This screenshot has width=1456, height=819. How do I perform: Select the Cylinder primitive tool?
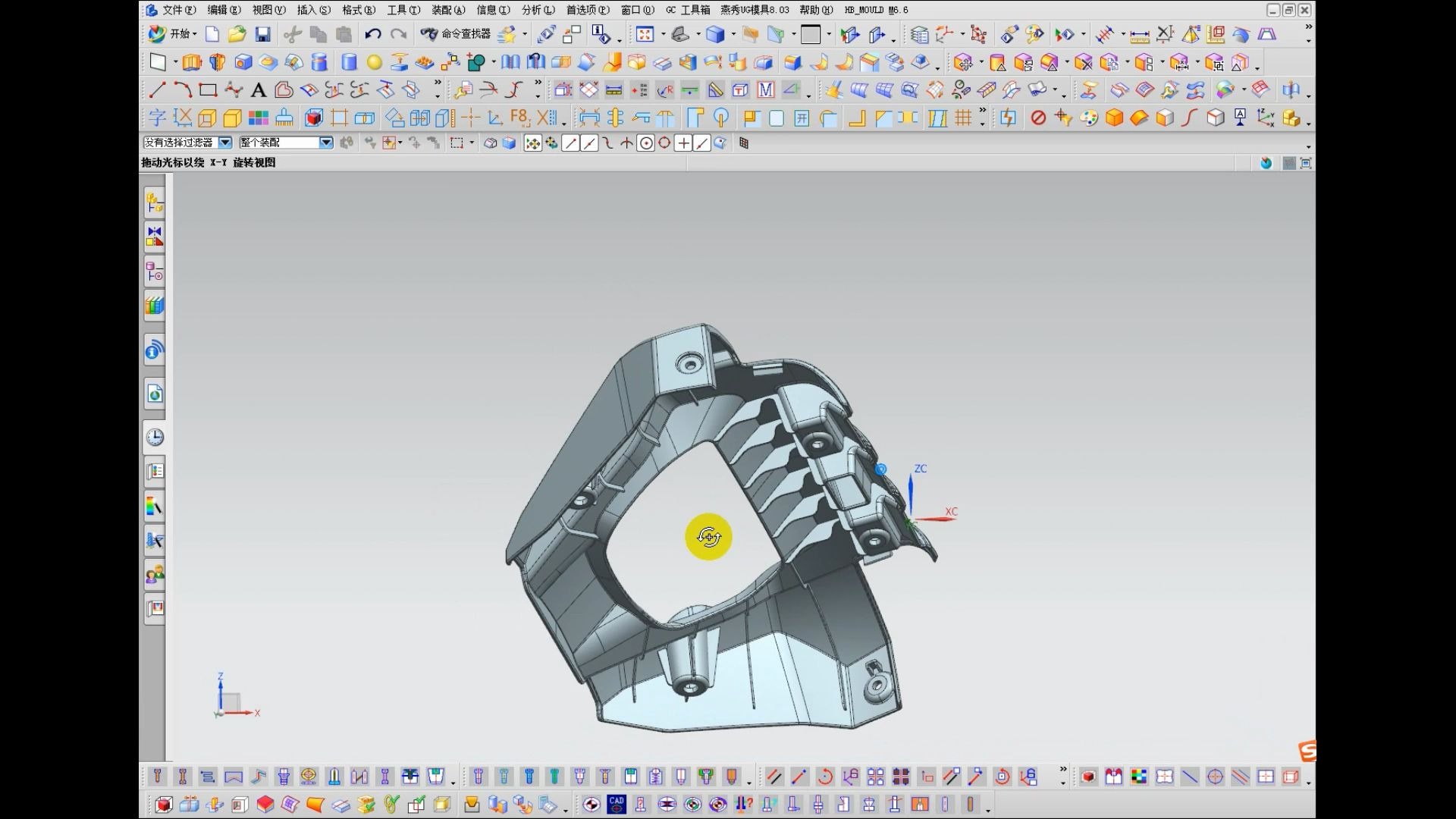click(349, 62)
